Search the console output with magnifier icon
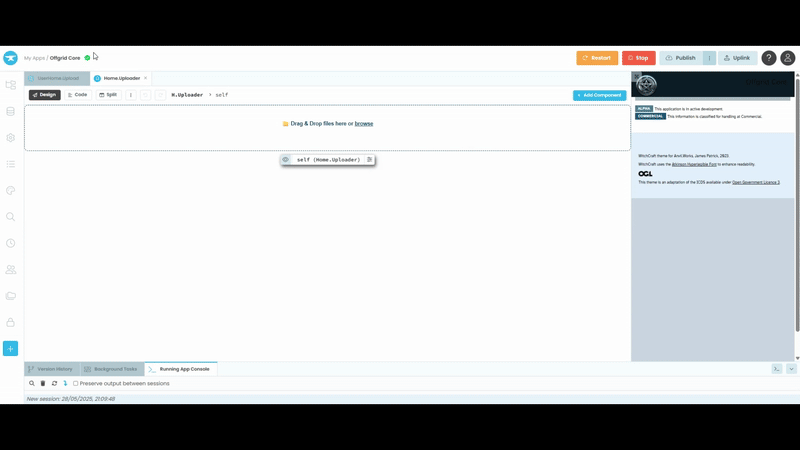The image size is (800, 450). (x=32, y=383)
